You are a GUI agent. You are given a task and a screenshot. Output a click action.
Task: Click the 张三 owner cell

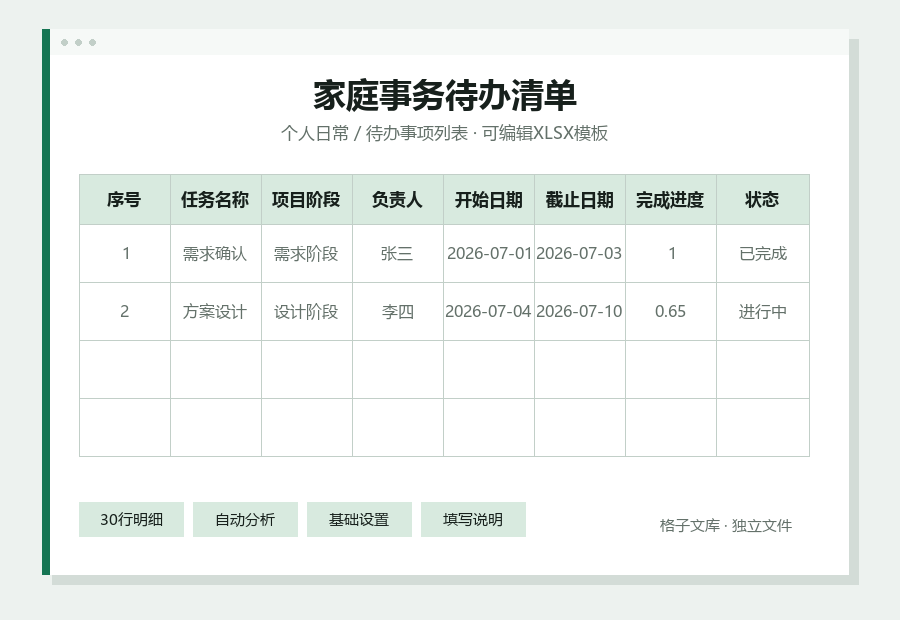point(398,254)
